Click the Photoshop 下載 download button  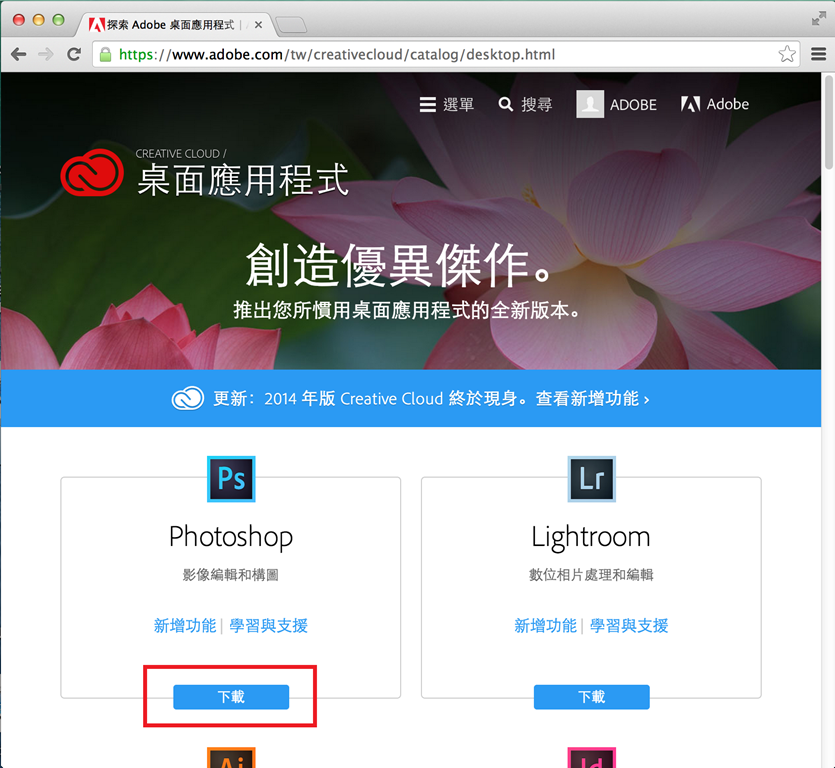click(231, 697)
